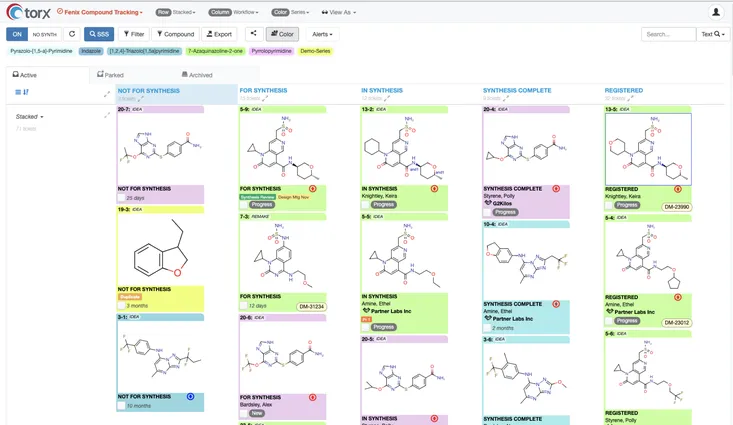733x425 pixels.
Task: Switch to the Parked tab
Action: pos(110,75)
